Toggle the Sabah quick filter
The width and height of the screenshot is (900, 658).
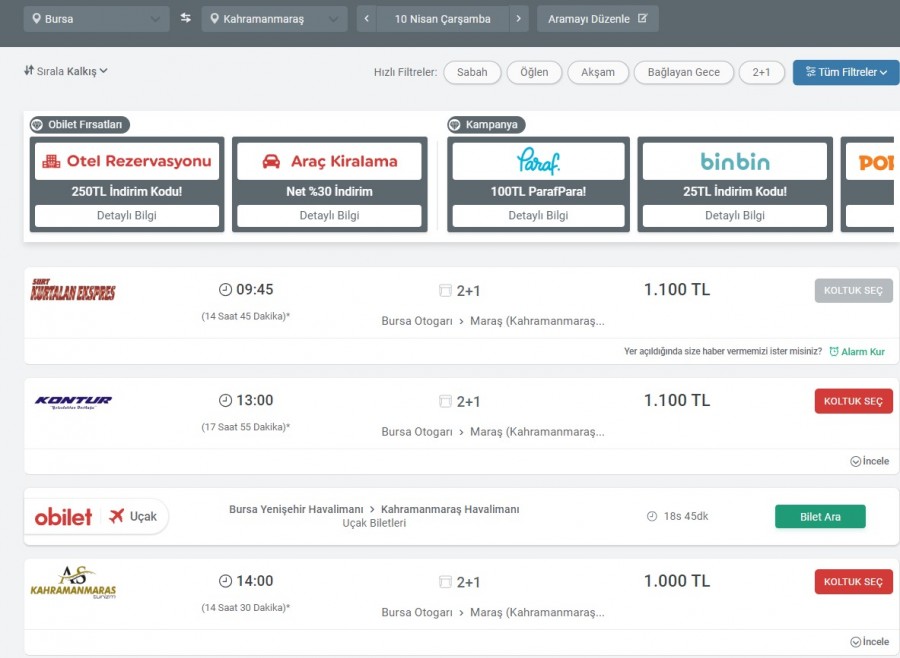(x=472, y=72)
